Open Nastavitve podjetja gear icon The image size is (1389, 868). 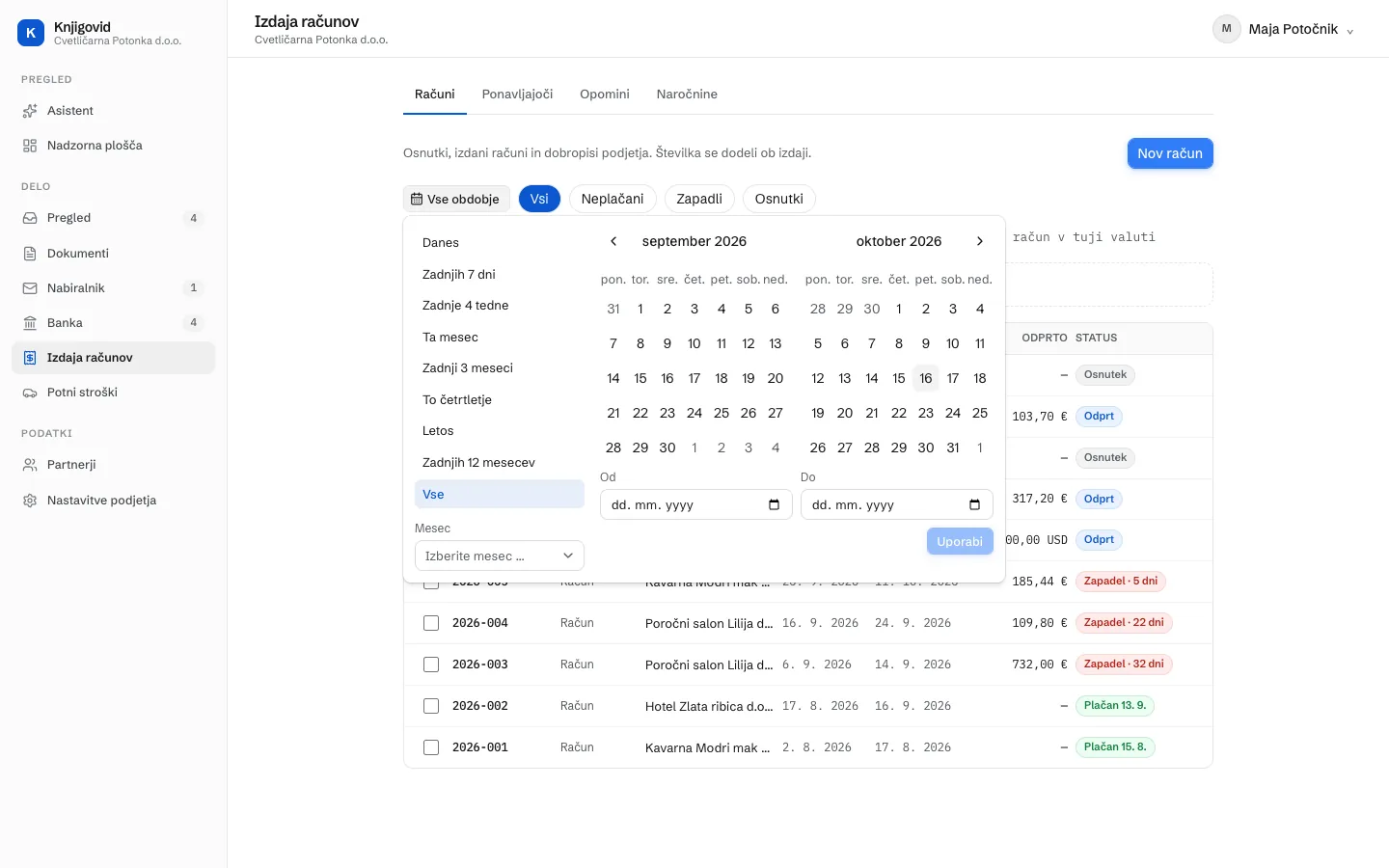30,501
